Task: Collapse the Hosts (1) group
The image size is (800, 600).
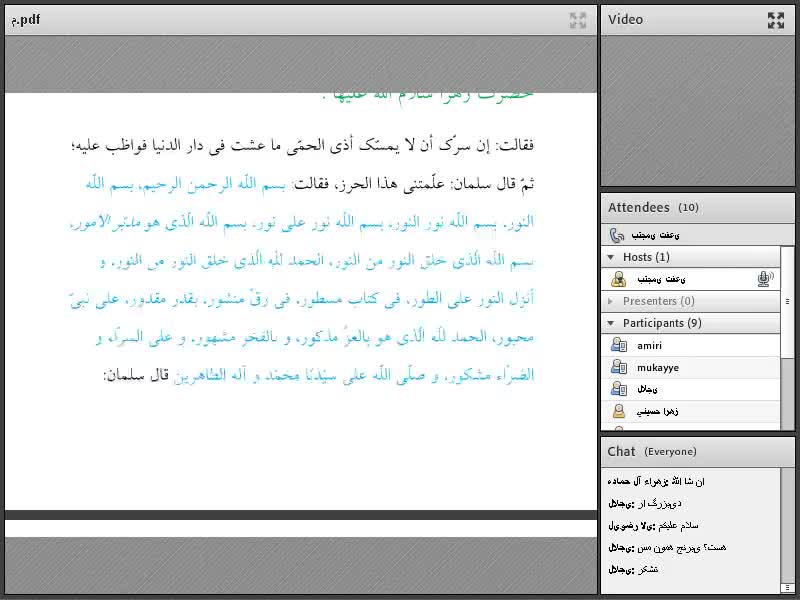Action: pyautogui.click(x=611, y=257)
